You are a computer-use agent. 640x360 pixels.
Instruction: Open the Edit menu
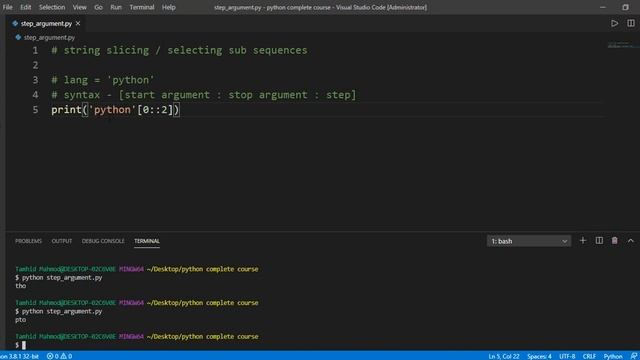pyautogui.click(x=25, y=7)
